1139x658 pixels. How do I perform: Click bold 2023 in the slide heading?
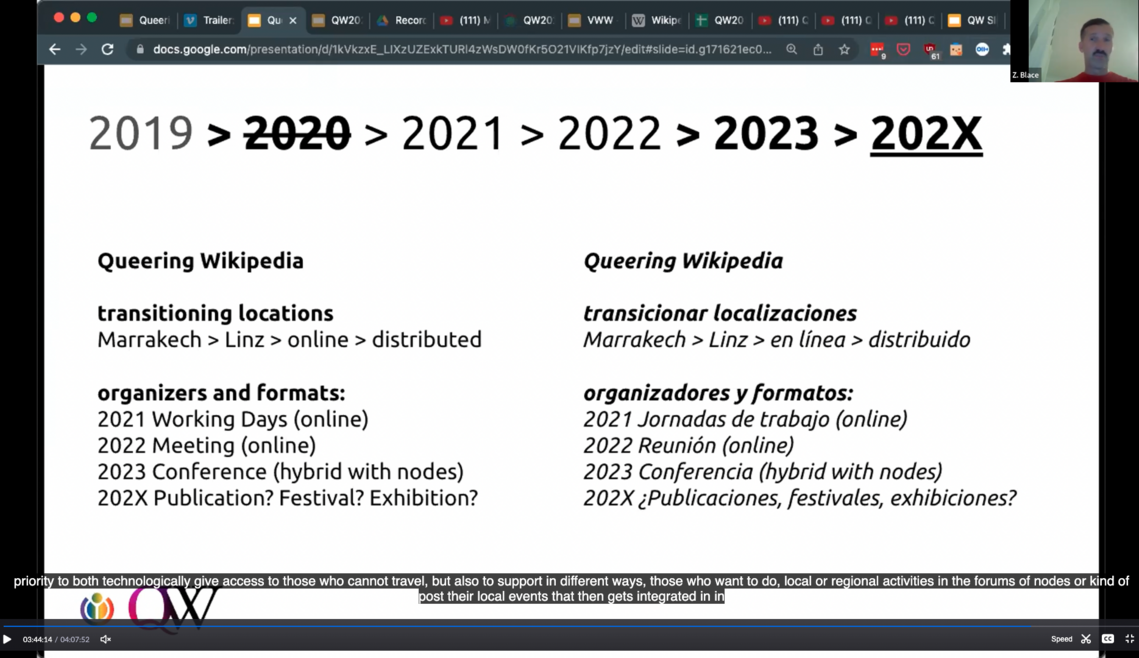click(766, 134)
